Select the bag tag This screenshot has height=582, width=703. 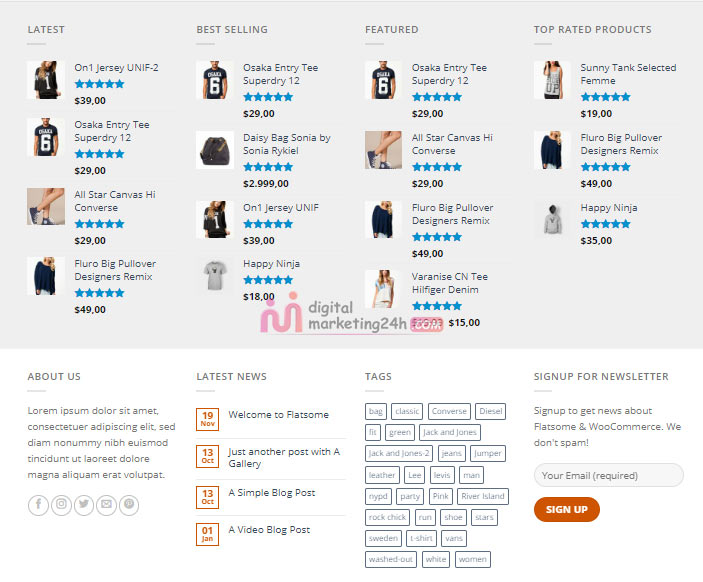[x=376, y=411]
